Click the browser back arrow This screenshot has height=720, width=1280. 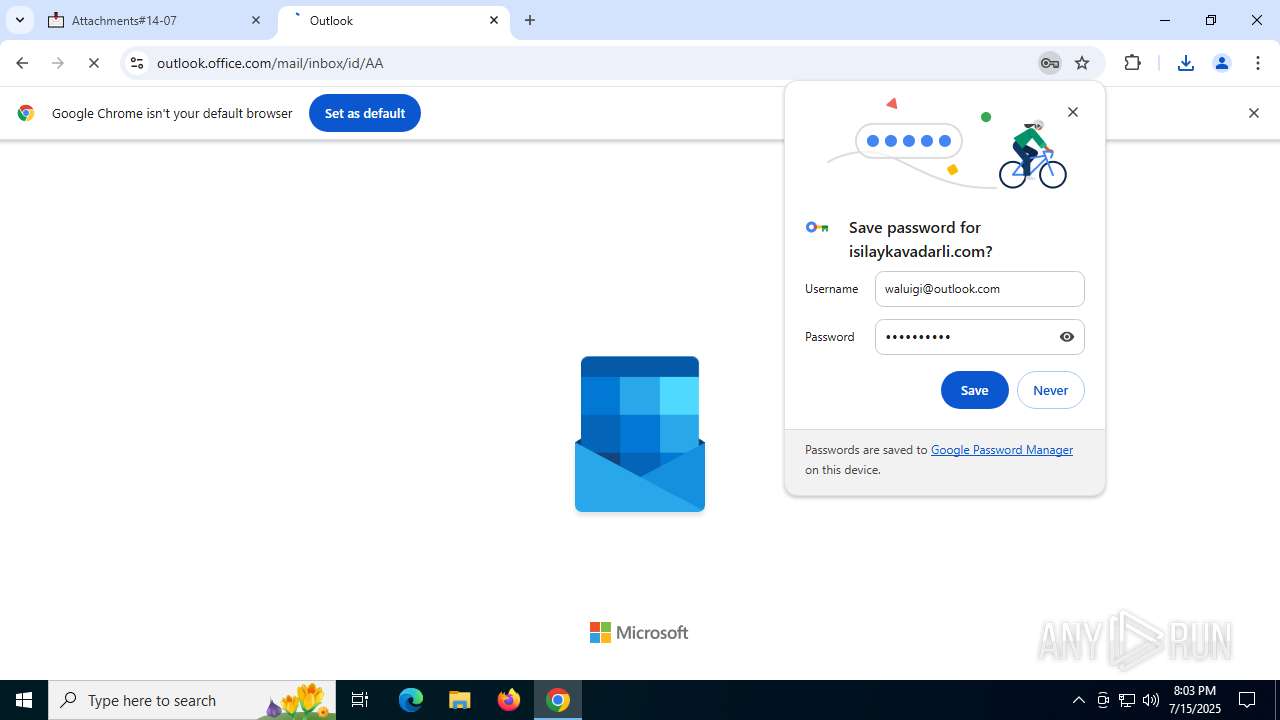[x=22, y=63]
